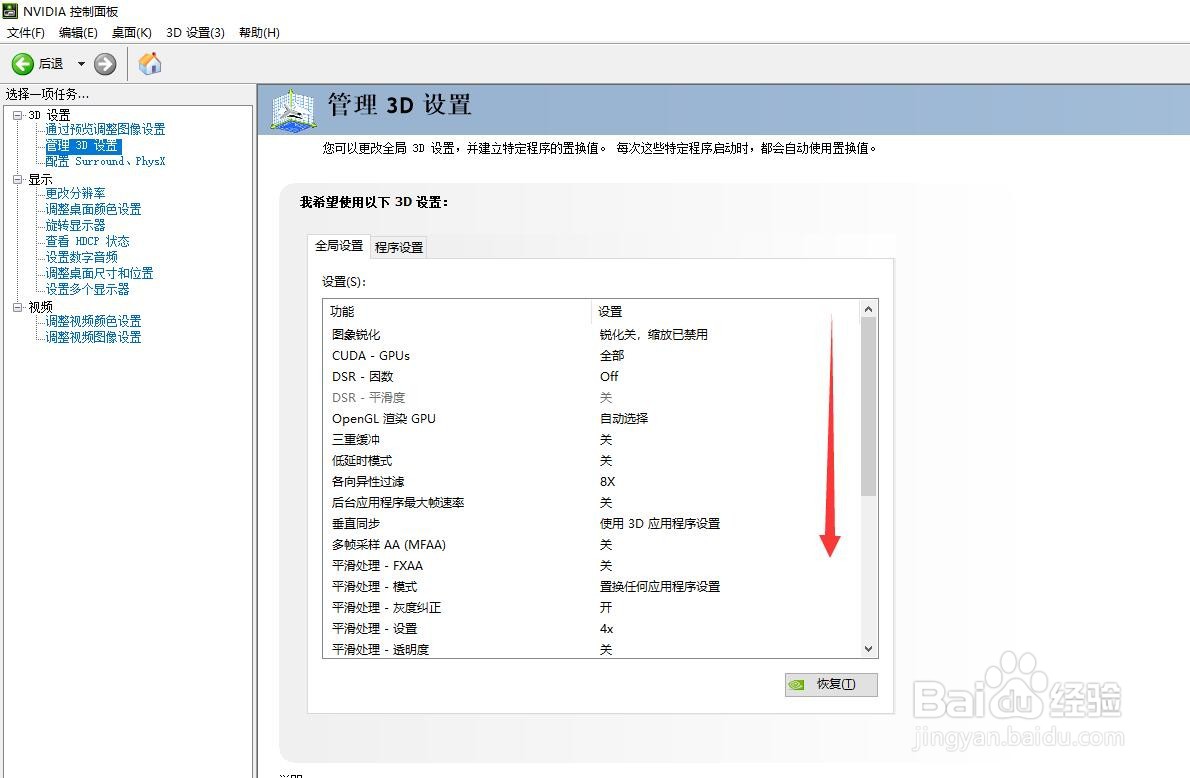This screenshot has height=778, width=1190.
Task: Select the DSR - 因数 setting row
Action: [591, 376]
